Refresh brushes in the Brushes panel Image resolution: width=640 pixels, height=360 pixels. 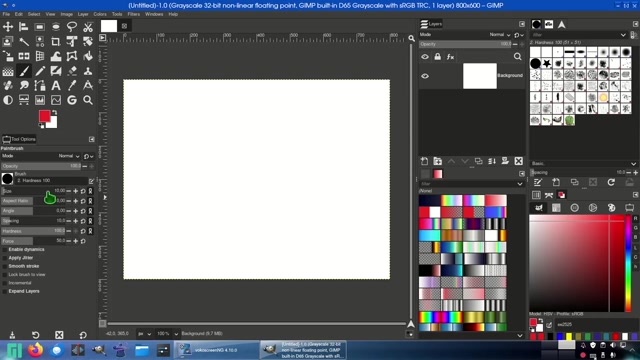(611, 182)
